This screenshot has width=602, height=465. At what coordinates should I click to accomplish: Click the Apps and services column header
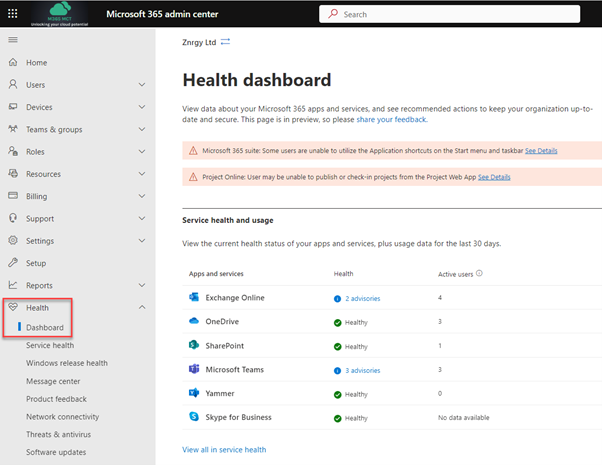click(216, 274)
